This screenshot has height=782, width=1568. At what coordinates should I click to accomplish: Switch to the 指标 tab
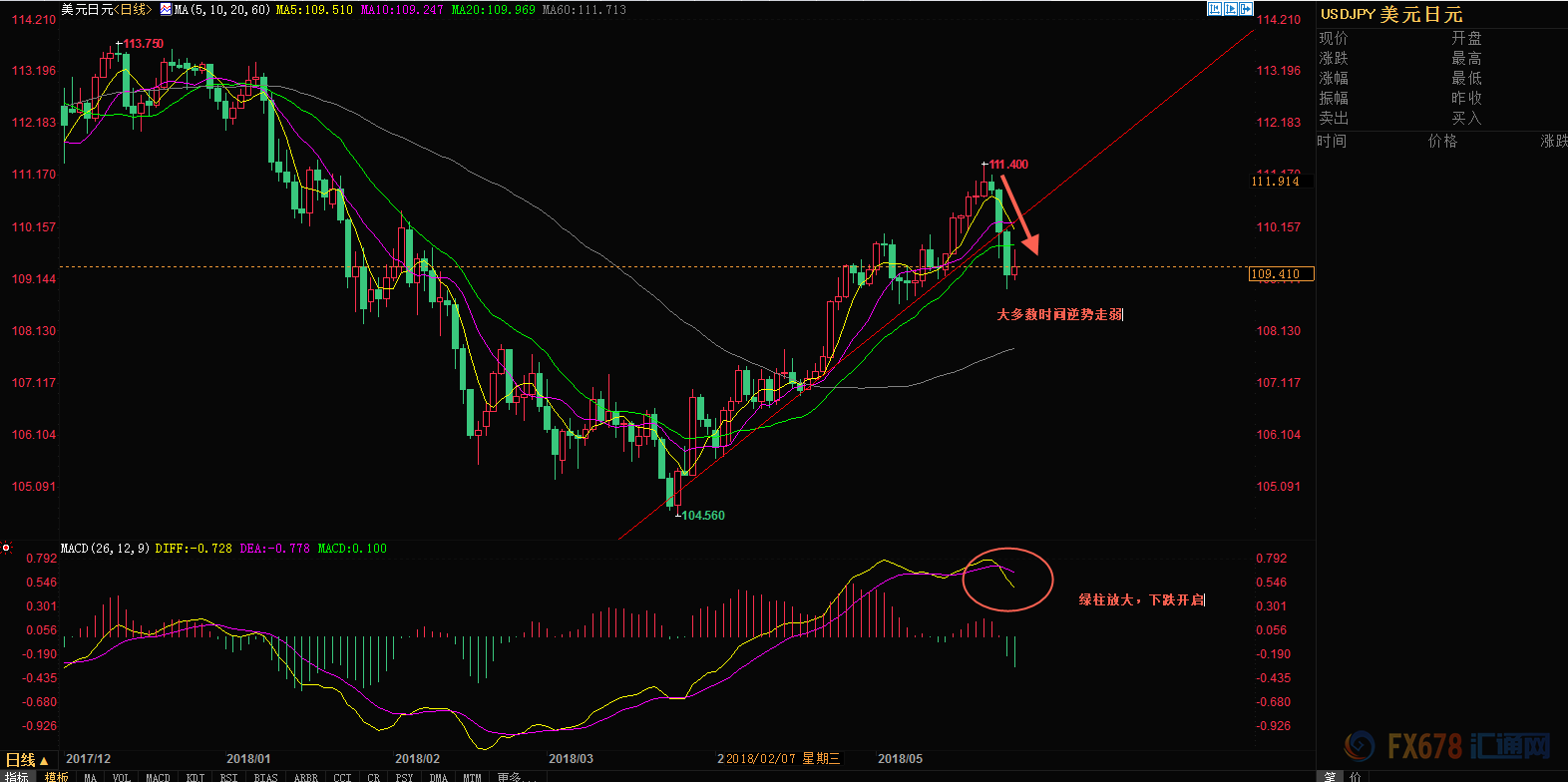tap(17, 777)
